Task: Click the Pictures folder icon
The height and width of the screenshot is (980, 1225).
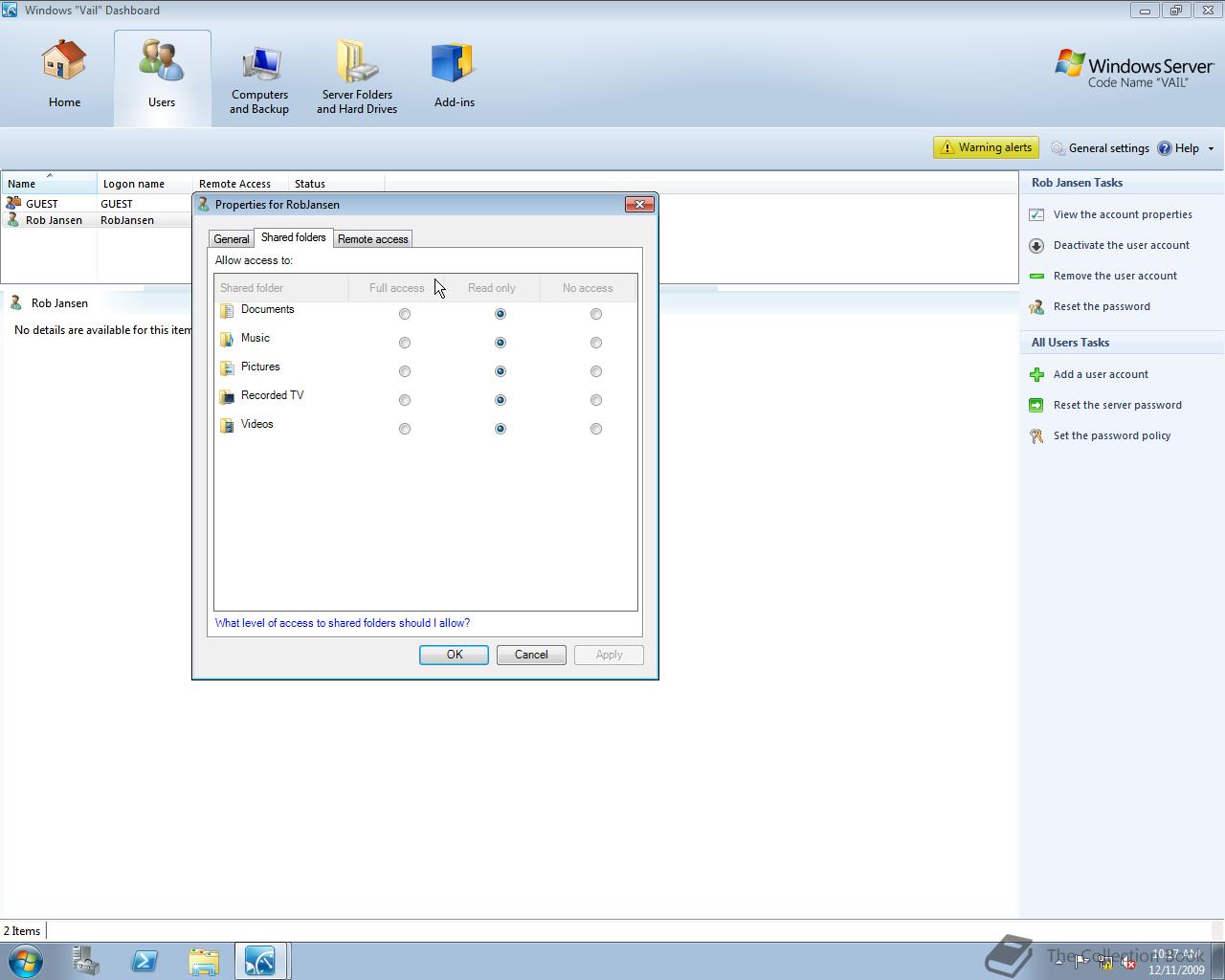Action: [x=227, y=367]
